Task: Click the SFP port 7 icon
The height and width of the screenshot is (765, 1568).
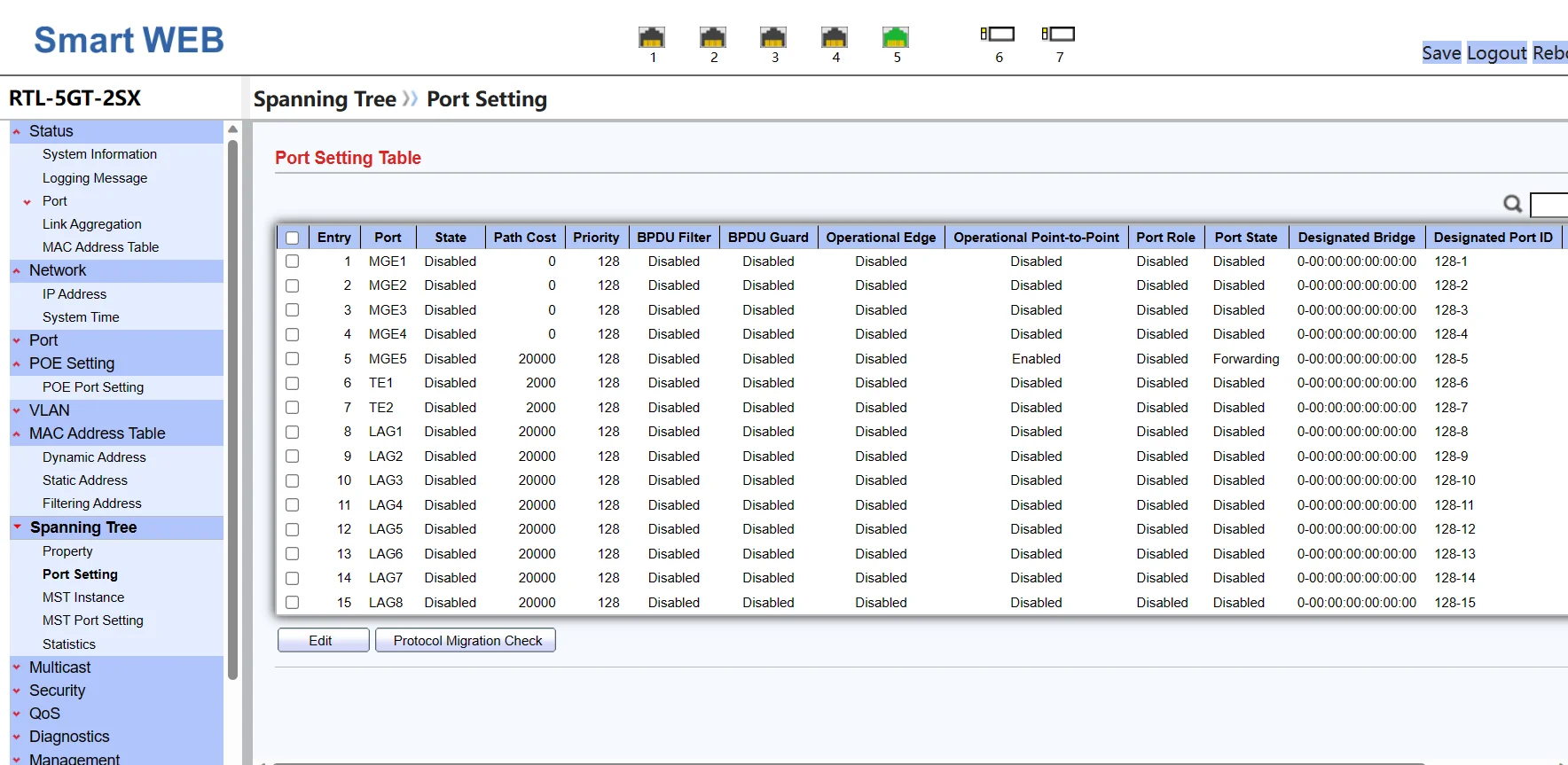Action: 1059,35
